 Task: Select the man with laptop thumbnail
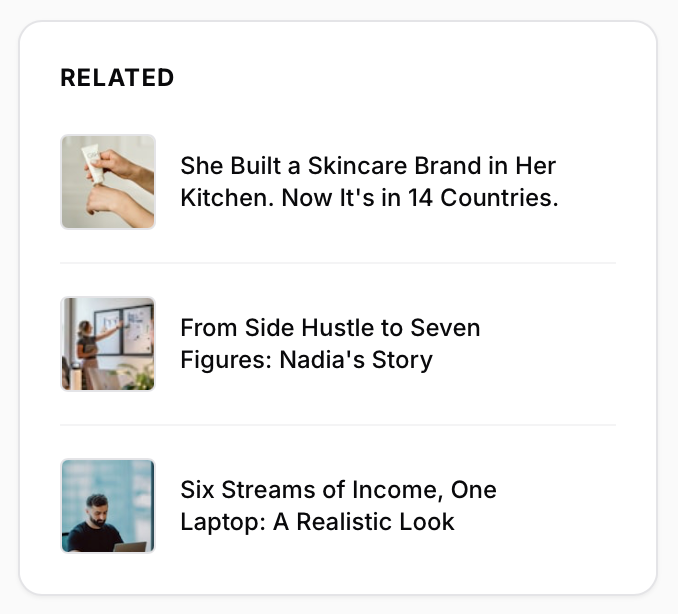[108, 506]
